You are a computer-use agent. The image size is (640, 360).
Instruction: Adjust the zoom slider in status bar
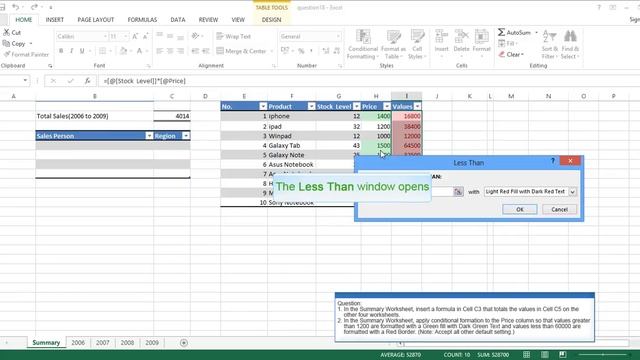point(603,355)
